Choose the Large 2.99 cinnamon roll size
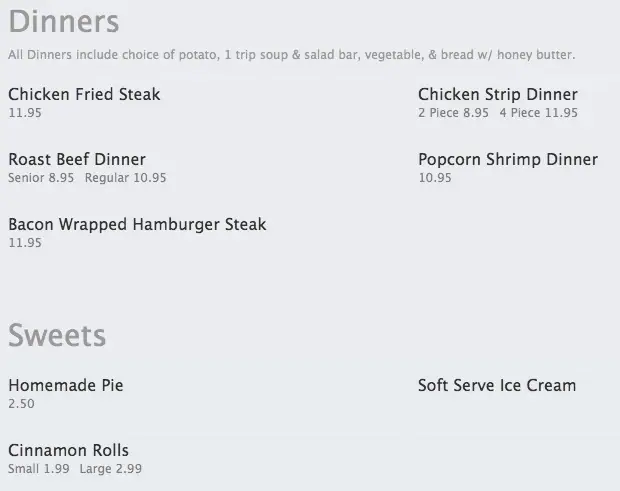Viewport: 620px width, 491px height. tap(110, 469)
